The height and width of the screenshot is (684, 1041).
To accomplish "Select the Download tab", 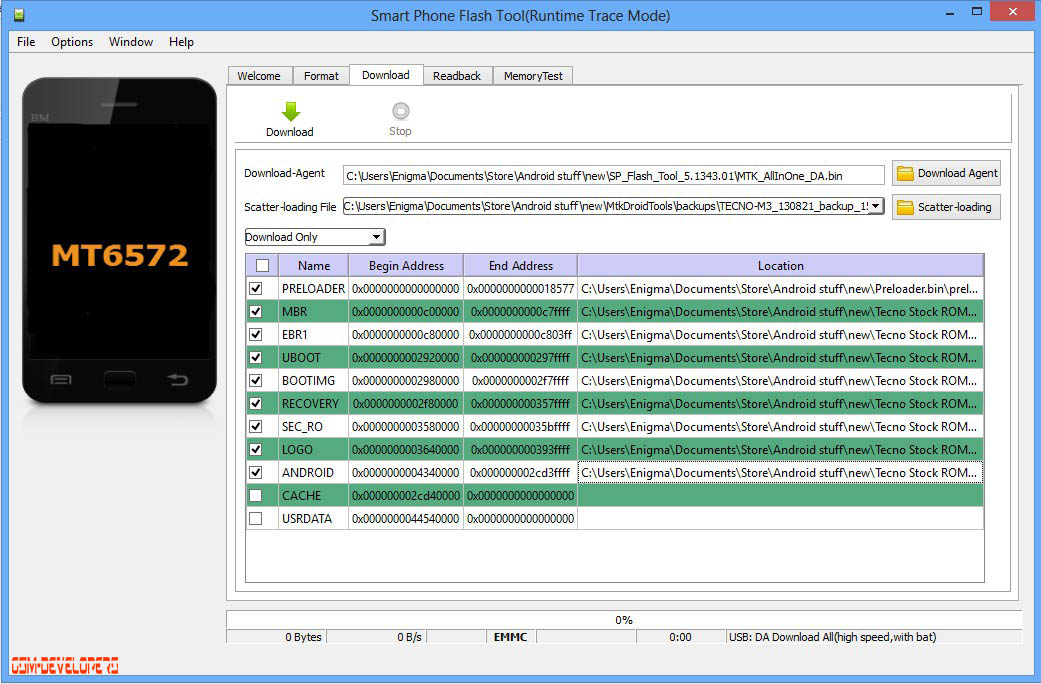I will click(x=386, y=75).
